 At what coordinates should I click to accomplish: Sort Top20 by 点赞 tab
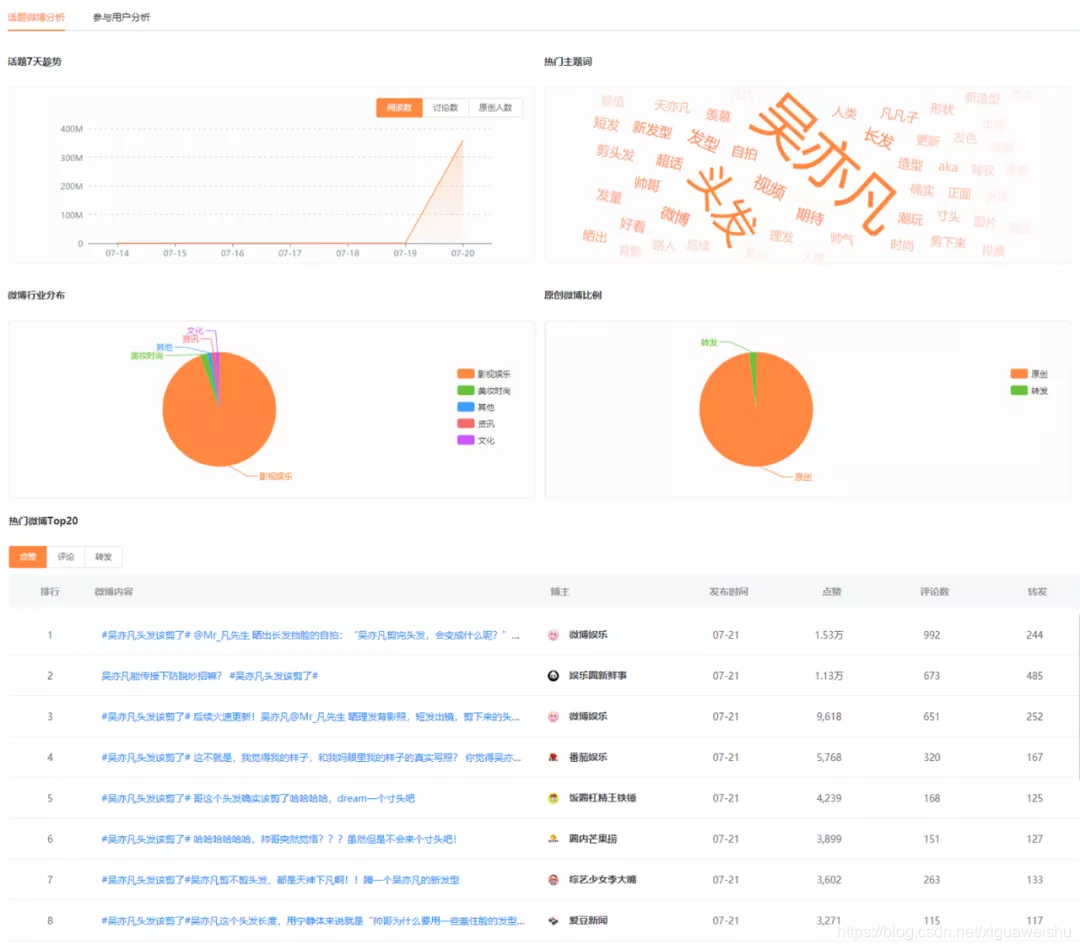pos(28,557)
